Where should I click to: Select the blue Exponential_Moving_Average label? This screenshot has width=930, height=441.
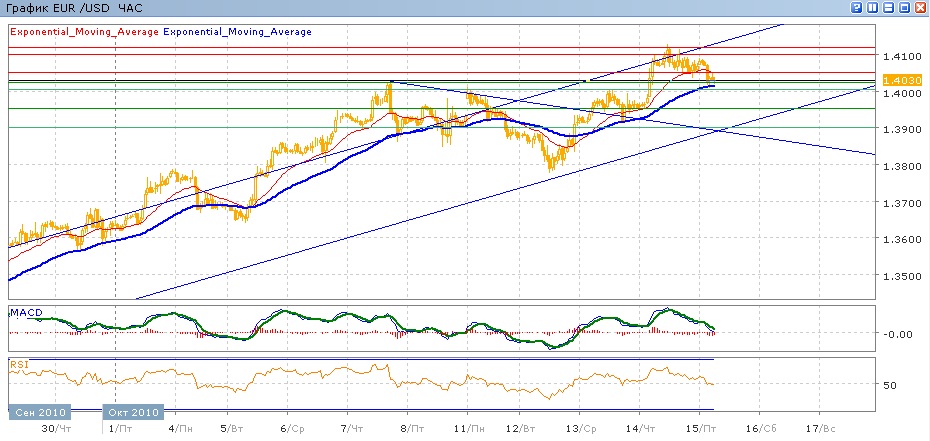tap(237, 32)
